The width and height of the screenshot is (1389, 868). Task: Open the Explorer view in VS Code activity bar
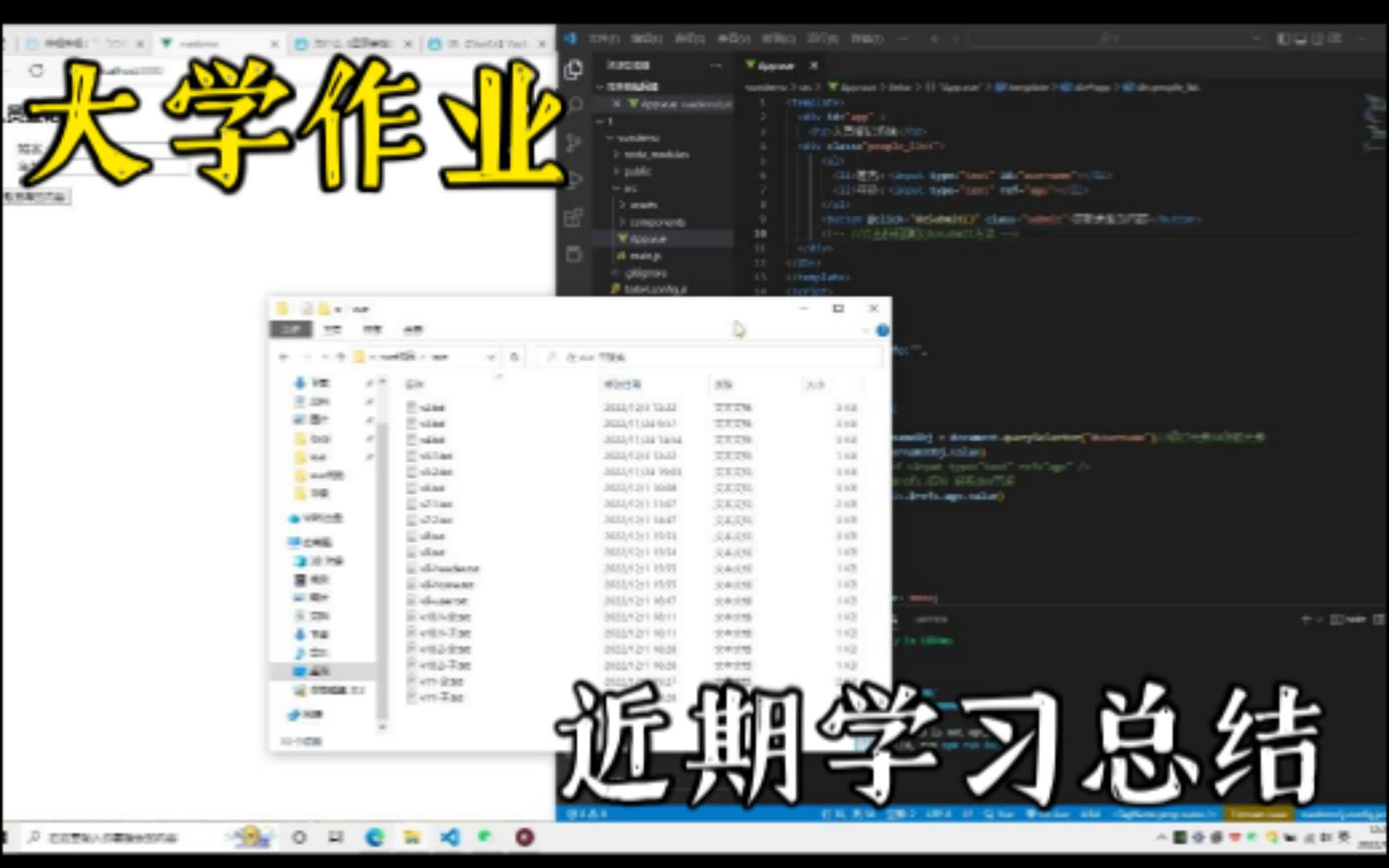574,69
